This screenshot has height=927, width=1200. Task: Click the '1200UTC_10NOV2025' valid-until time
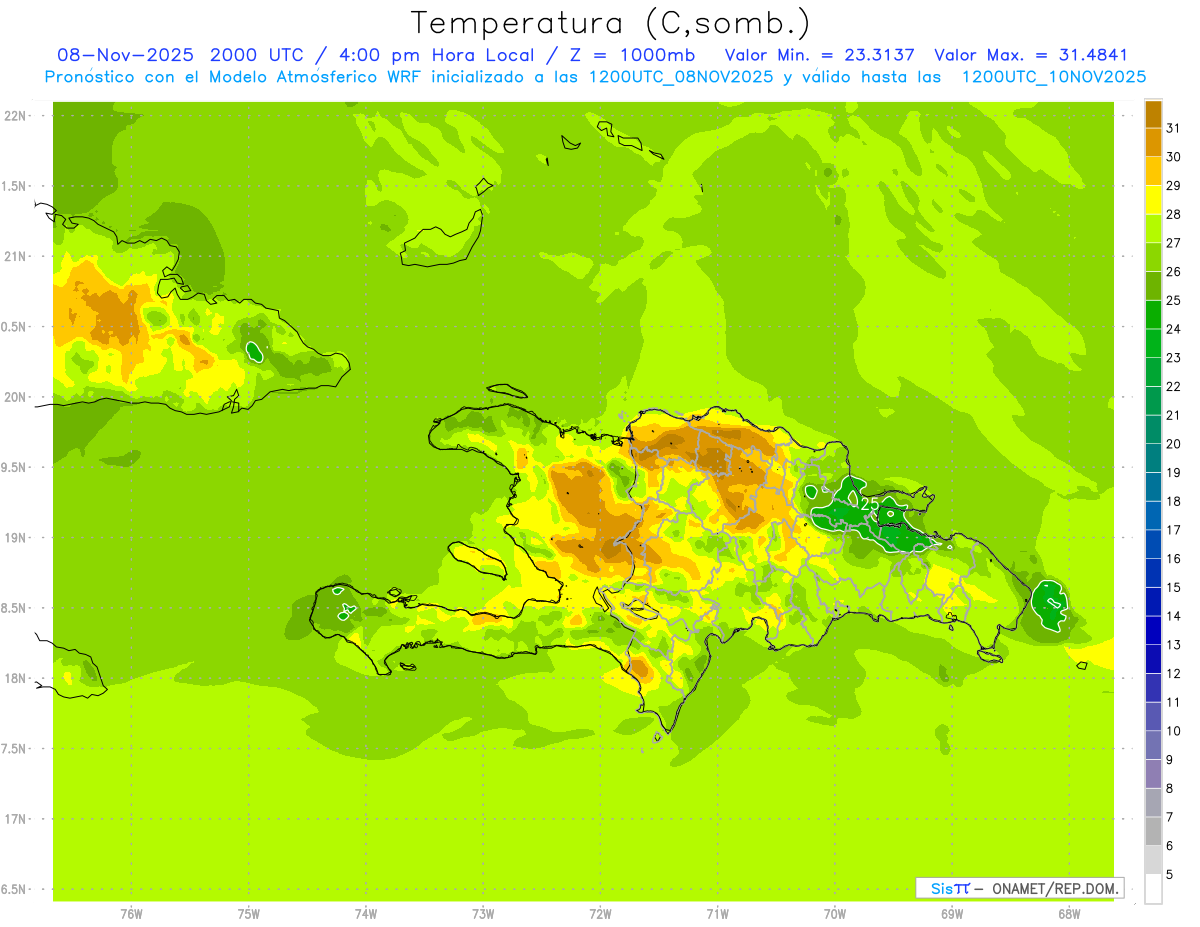pyautogui.click(x=1053, y=77)
